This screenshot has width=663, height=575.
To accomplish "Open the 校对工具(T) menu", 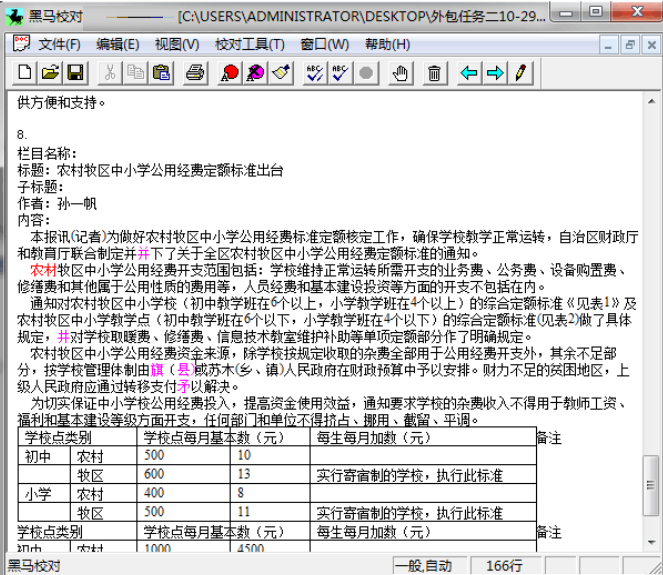I will click(249, 44).
